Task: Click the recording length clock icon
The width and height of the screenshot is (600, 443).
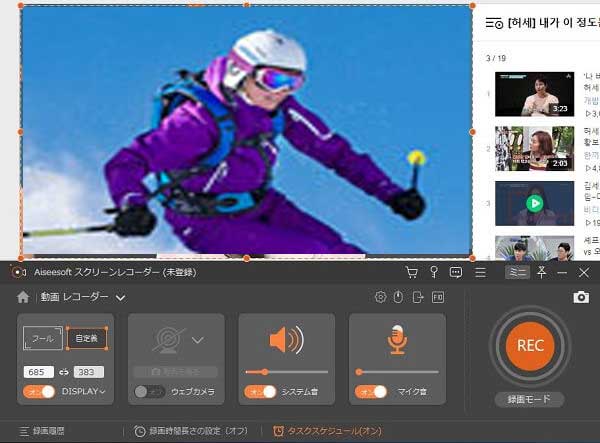Action: 140,432
